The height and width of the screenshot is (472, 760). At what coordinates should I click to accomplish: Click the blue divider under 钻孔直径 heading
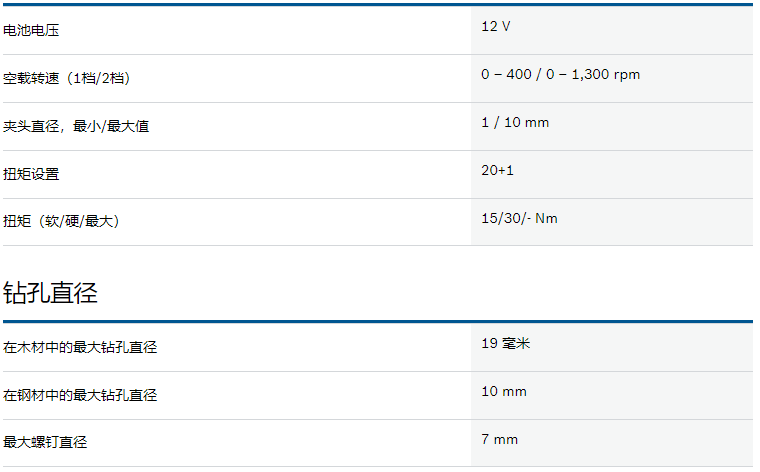point(378,321)
